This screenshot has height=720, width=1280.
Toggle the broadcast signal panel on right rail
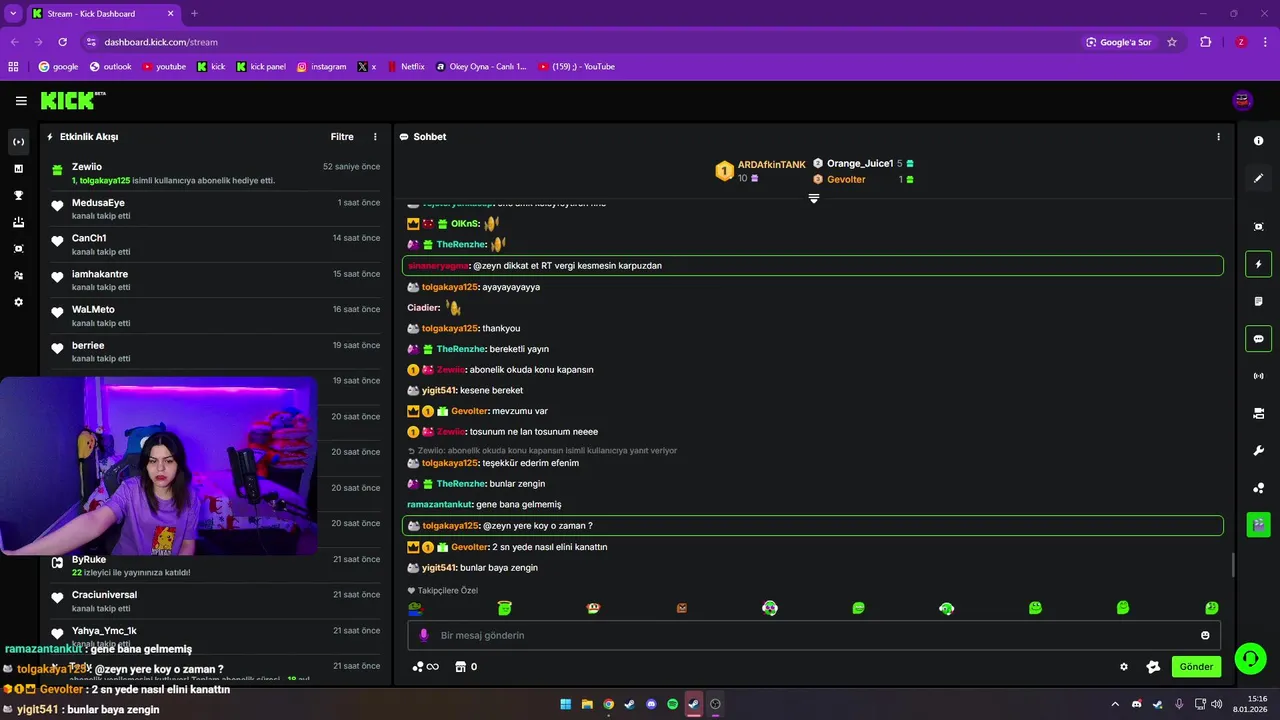pos(1258,376)
